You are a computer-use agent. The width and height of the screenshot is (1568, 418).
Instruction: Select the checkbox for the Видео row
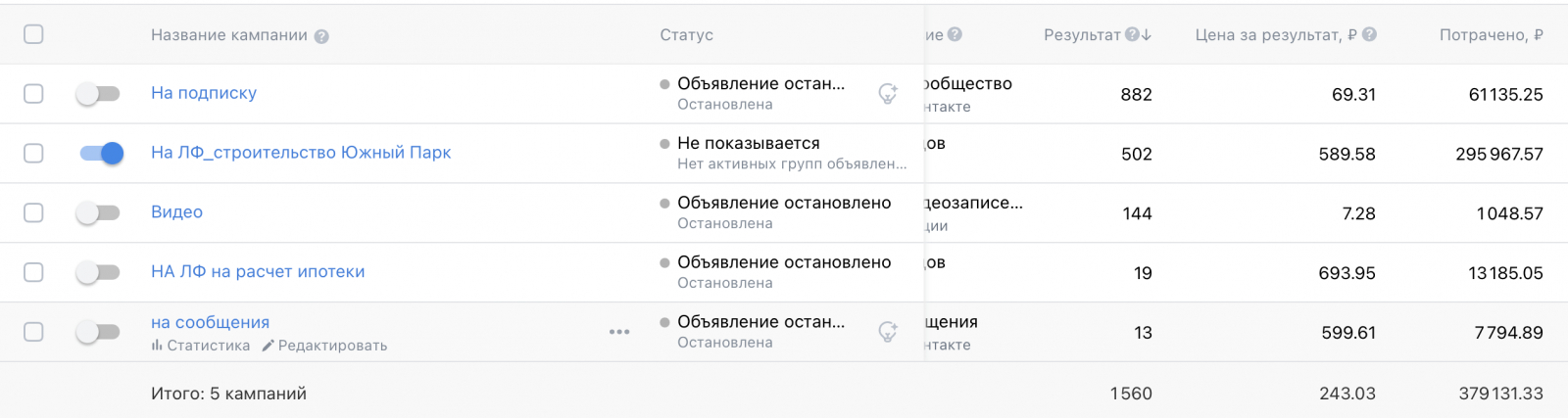(33, 212)
